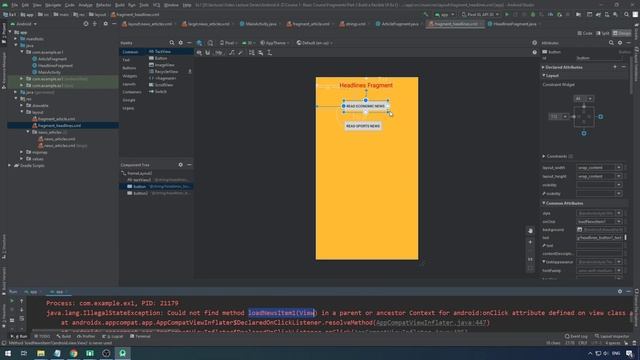Switch to ArticleFragment.java editor tab
Screen dimensions: 640x360
click(x=399, y=24)
